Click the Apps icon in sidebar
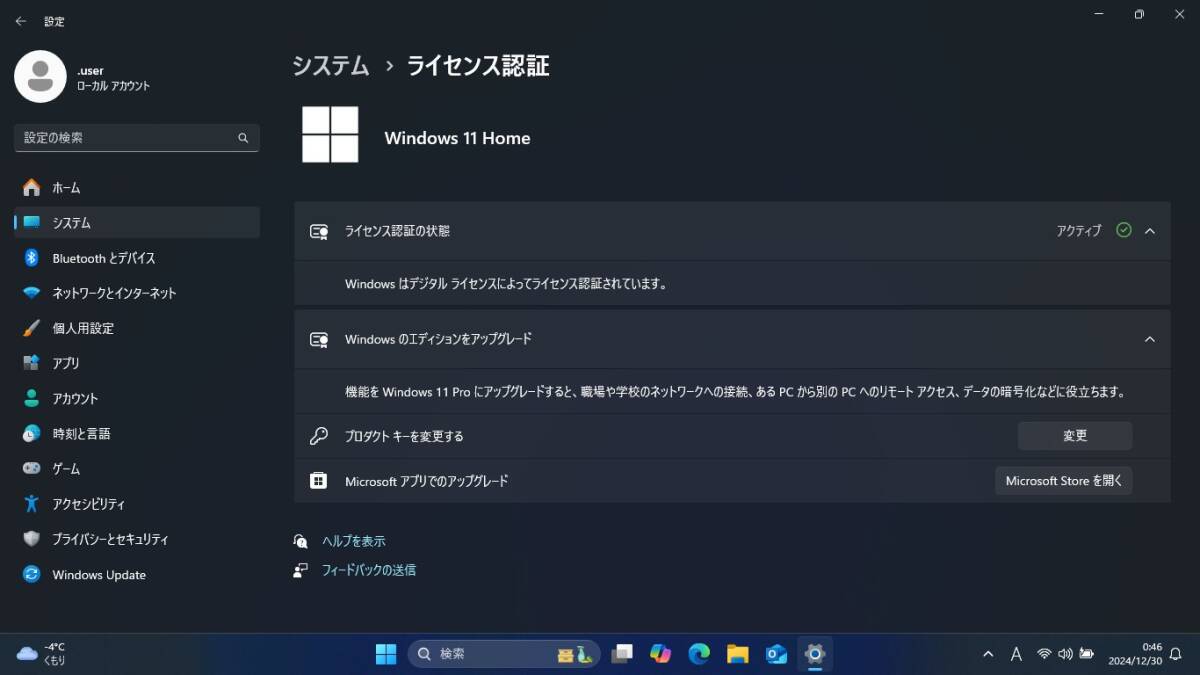The image size is (1200, 675). 32,363
